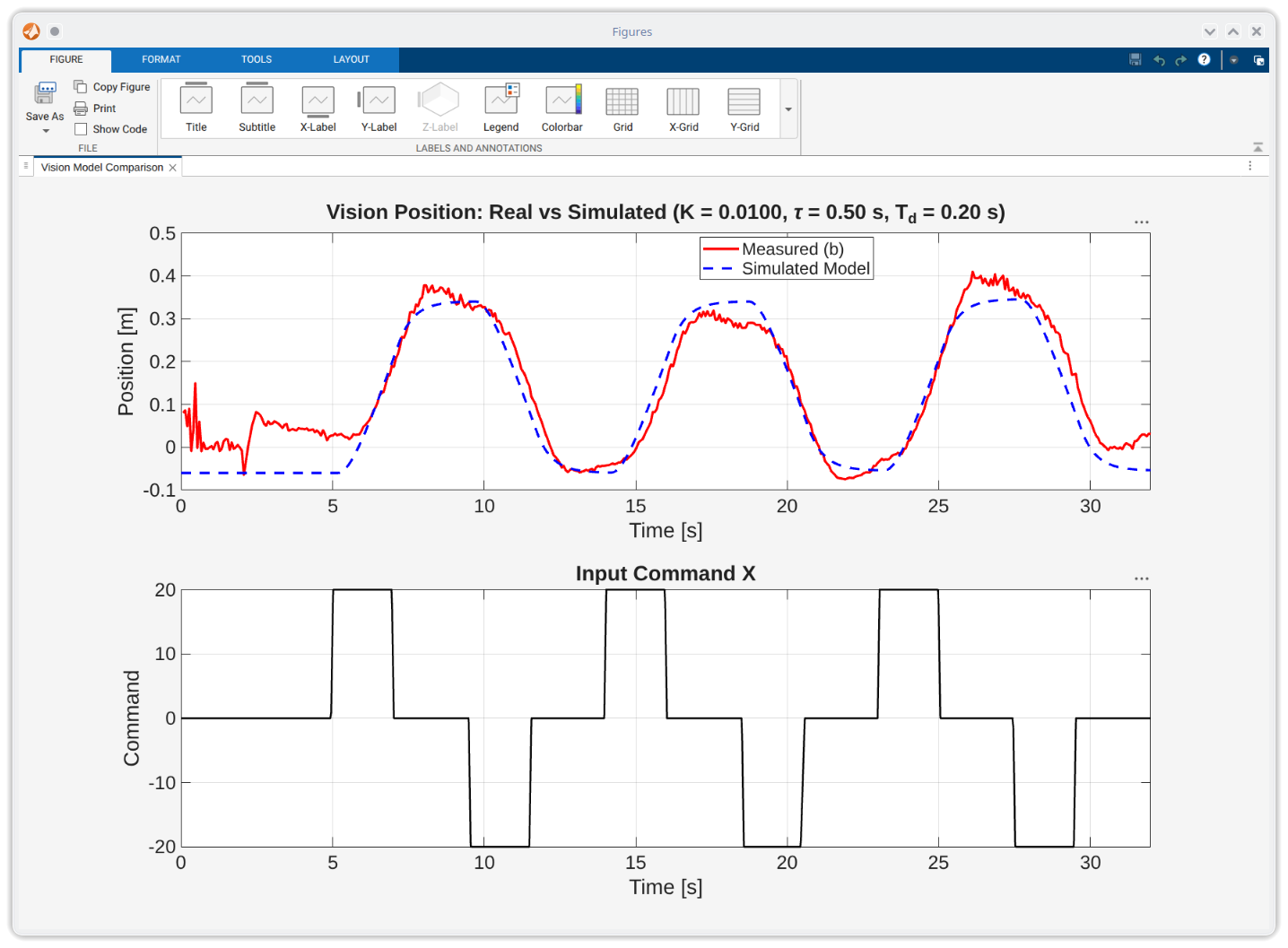Click the document tab list handle

(26, 167)
